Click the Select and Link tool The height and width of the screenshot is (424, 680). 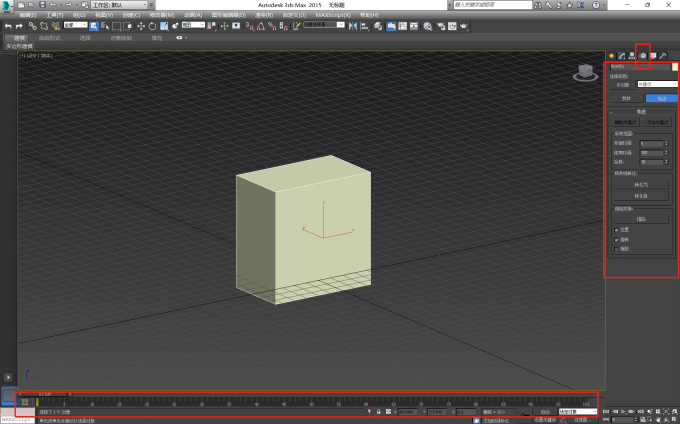click(33, 26)
